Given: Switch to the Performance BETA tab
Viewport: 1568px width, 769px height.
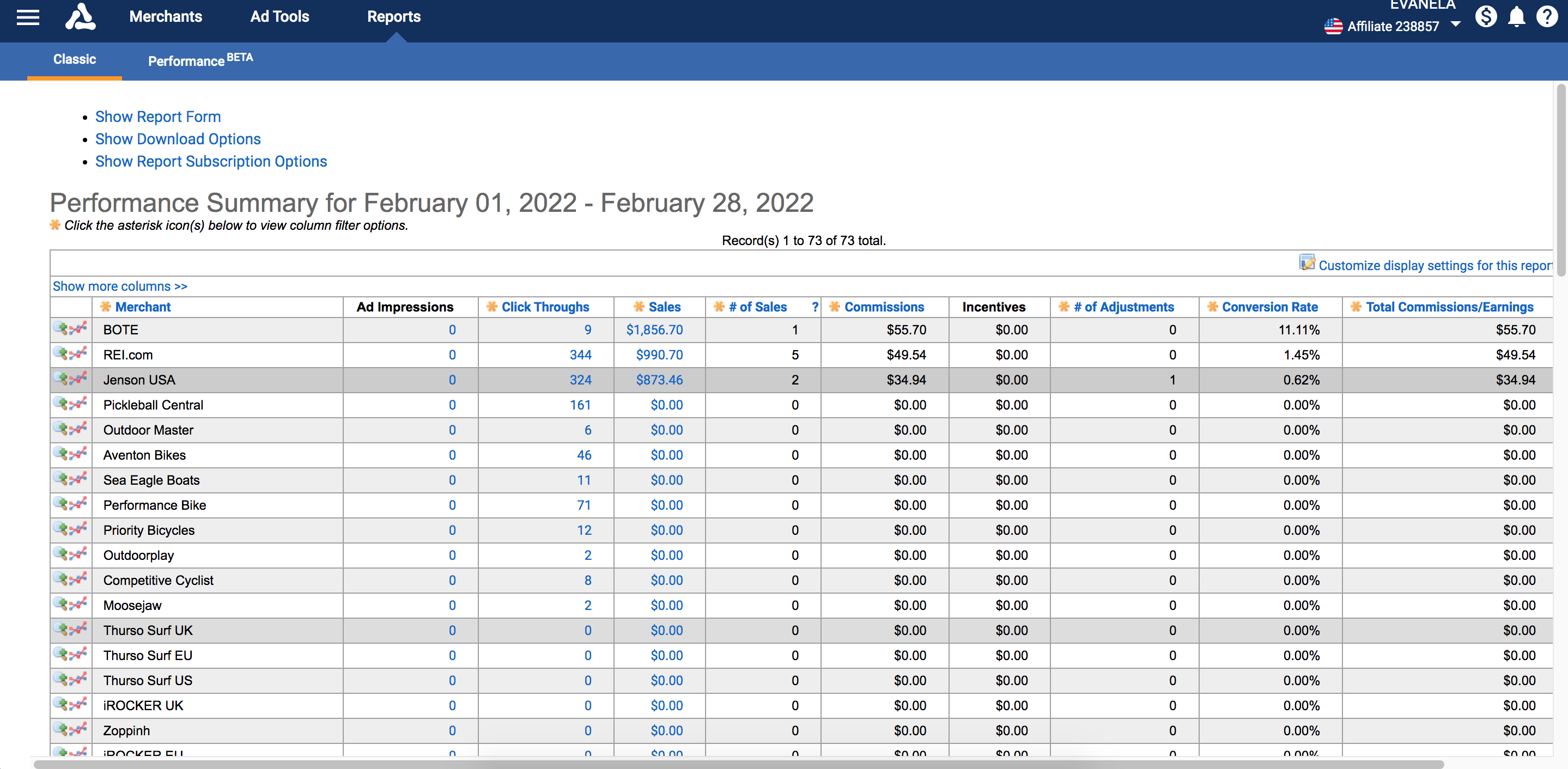Looking at the screenshot, I should point(200,59).
